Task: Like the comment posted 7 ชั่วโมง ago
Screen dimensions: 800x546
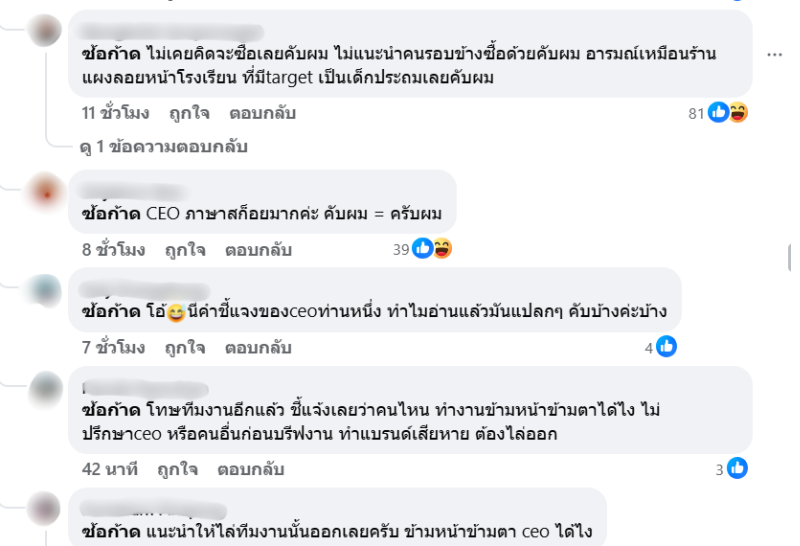Action: (x=184, y=347)
